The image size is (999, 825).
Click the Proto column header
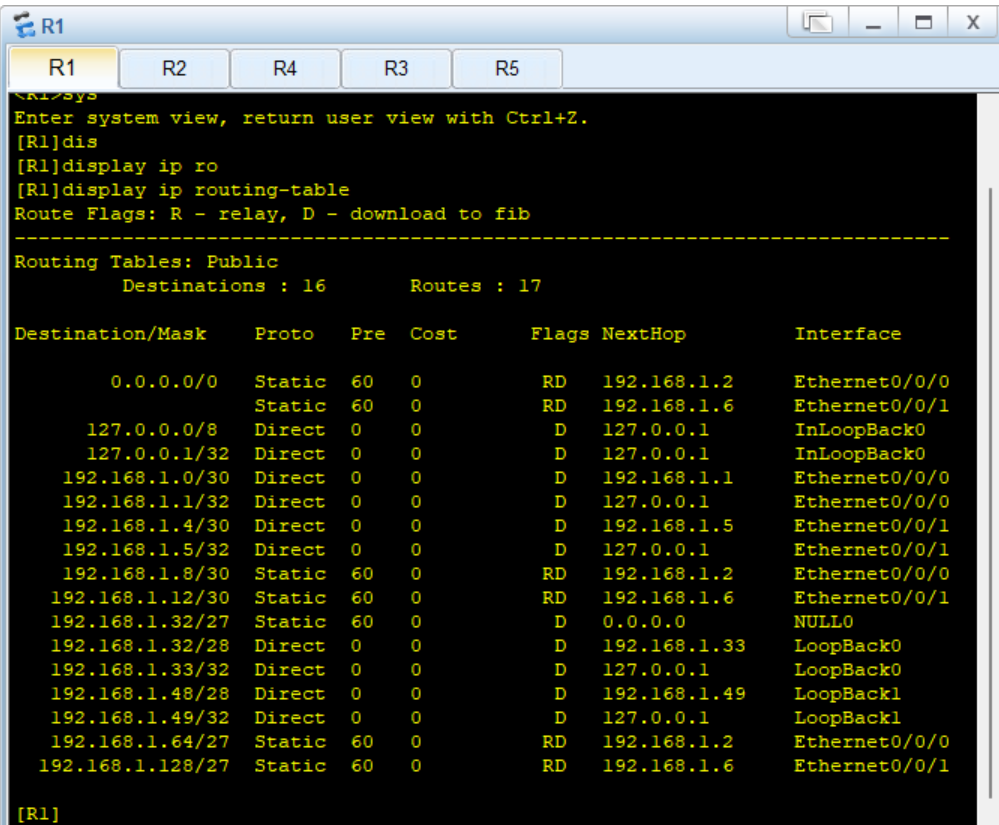click(x=284, y=334)
